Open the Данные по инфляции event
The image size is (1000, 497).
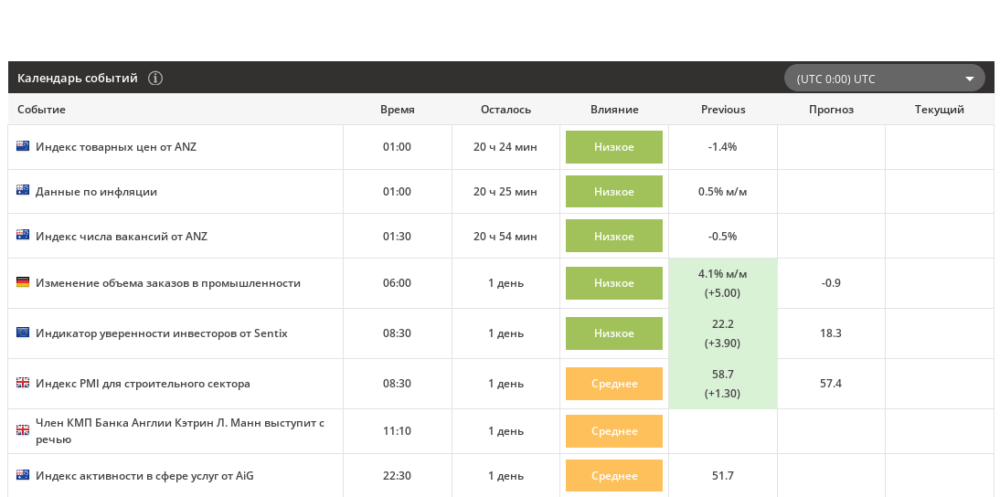click(x=96, y=192)
